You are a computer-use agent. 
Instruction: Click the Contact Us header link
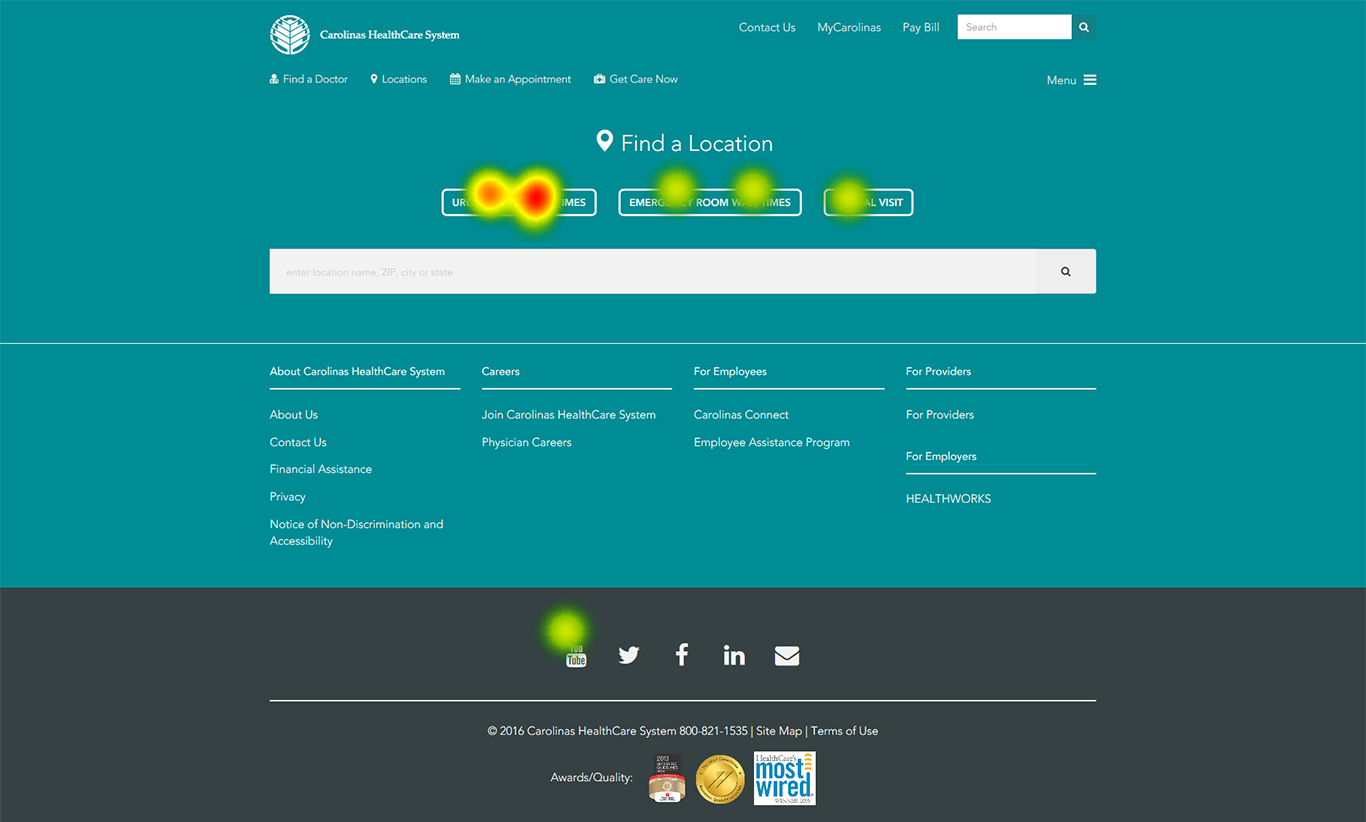[767, 27]
